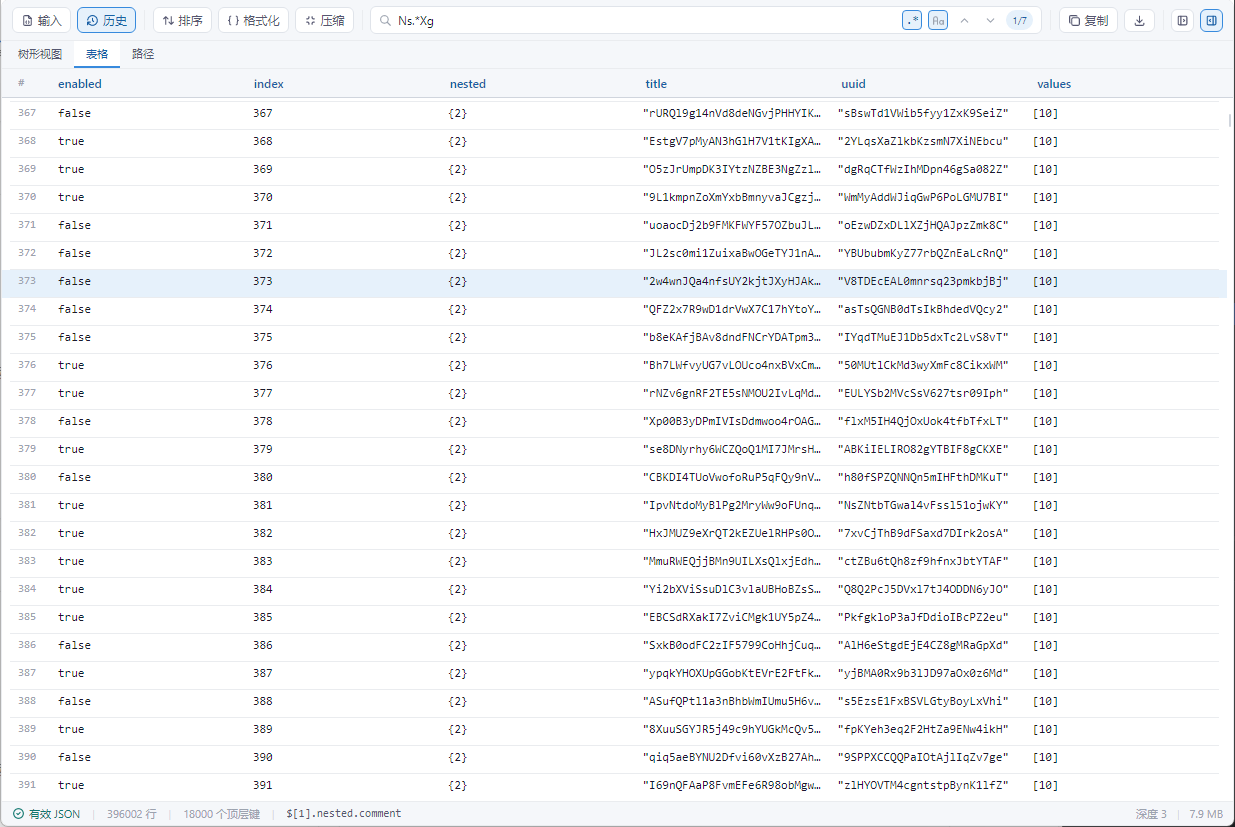1235x827 pixels.
Task: Expand values [10] in row 388
Action: [1045, 701]
